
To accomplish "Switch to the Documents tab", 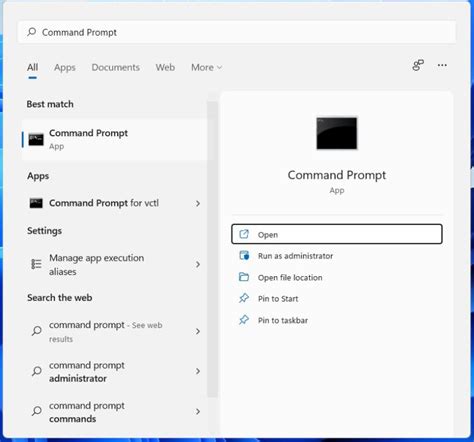I will click(116, 67).
